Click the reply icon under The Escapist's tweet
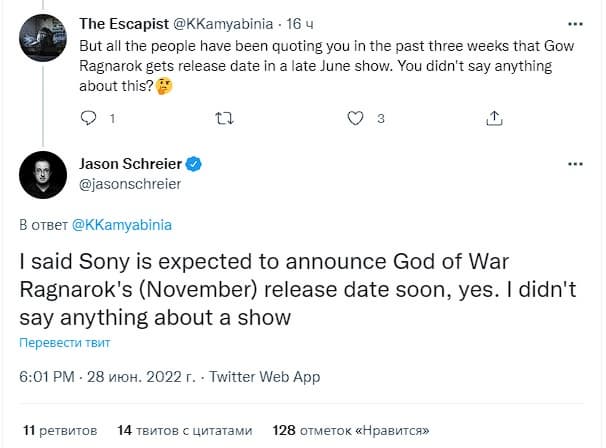Image resolution: width=606 pixels, height=448 pixels. pyautogui.click(x=88, y=118)
